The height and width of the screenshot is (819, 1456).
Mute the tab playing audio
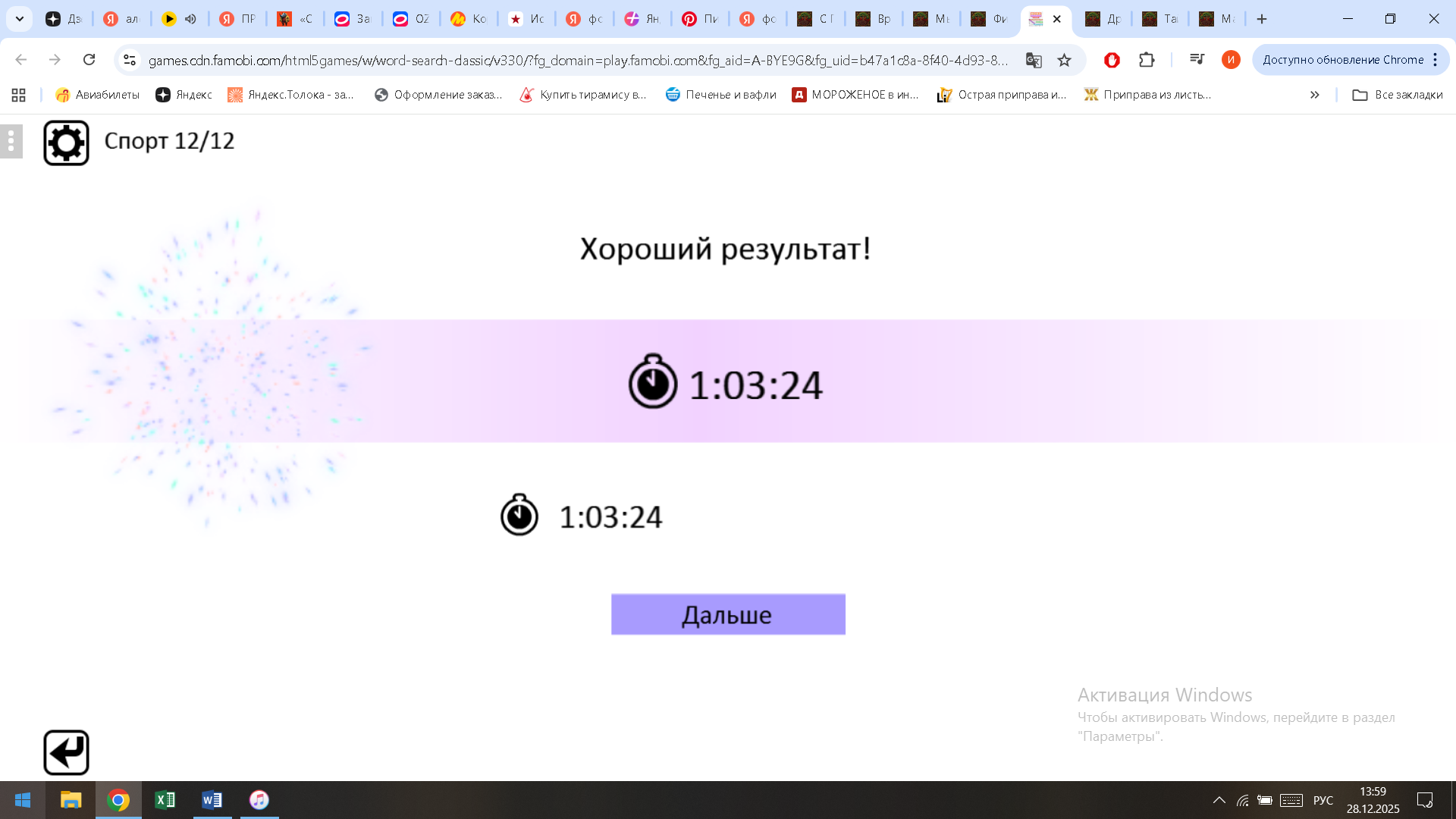(190, 19)
